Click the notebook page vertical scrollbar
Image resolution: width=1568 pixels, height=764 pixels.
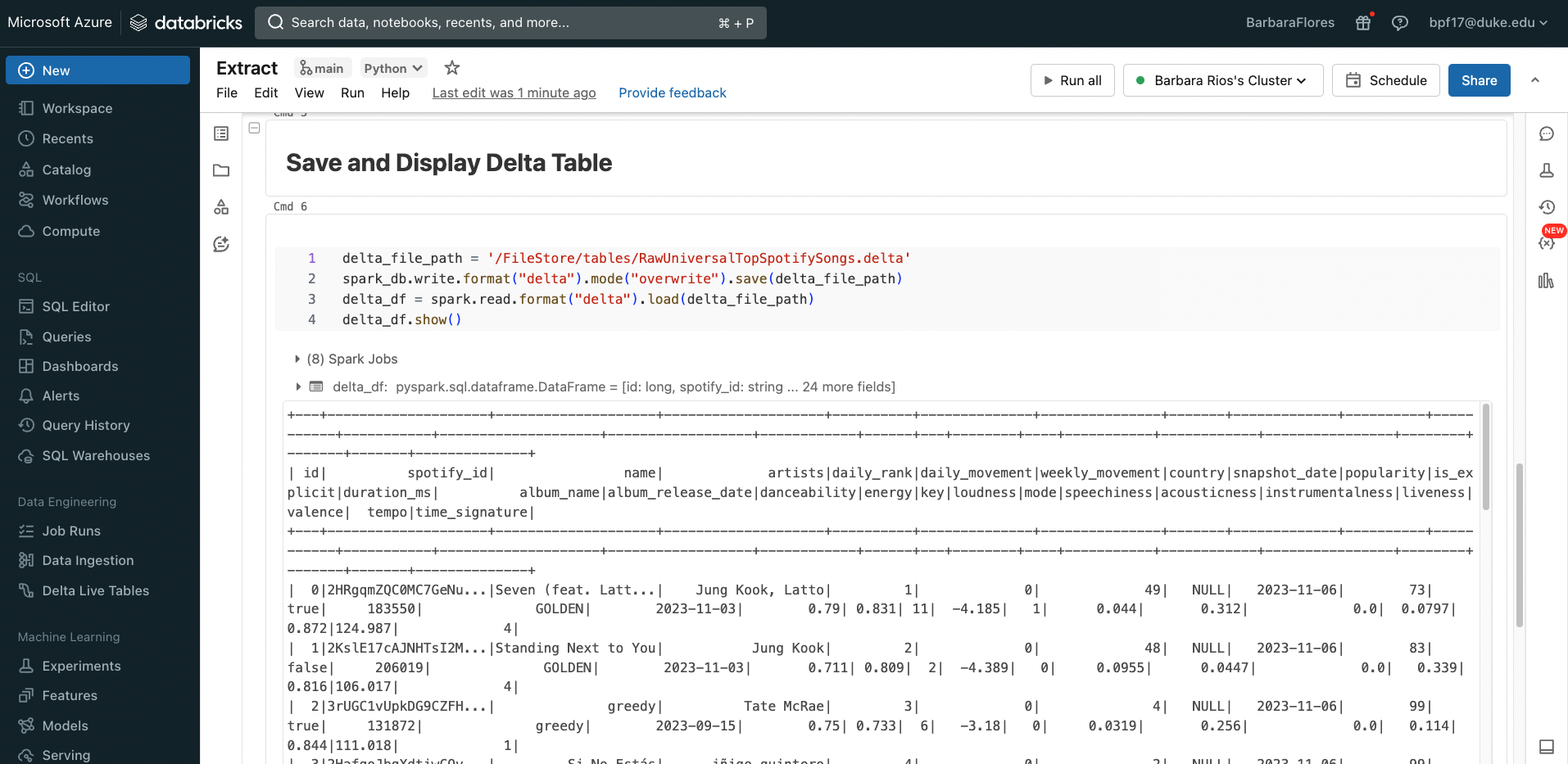(1520, 545)
